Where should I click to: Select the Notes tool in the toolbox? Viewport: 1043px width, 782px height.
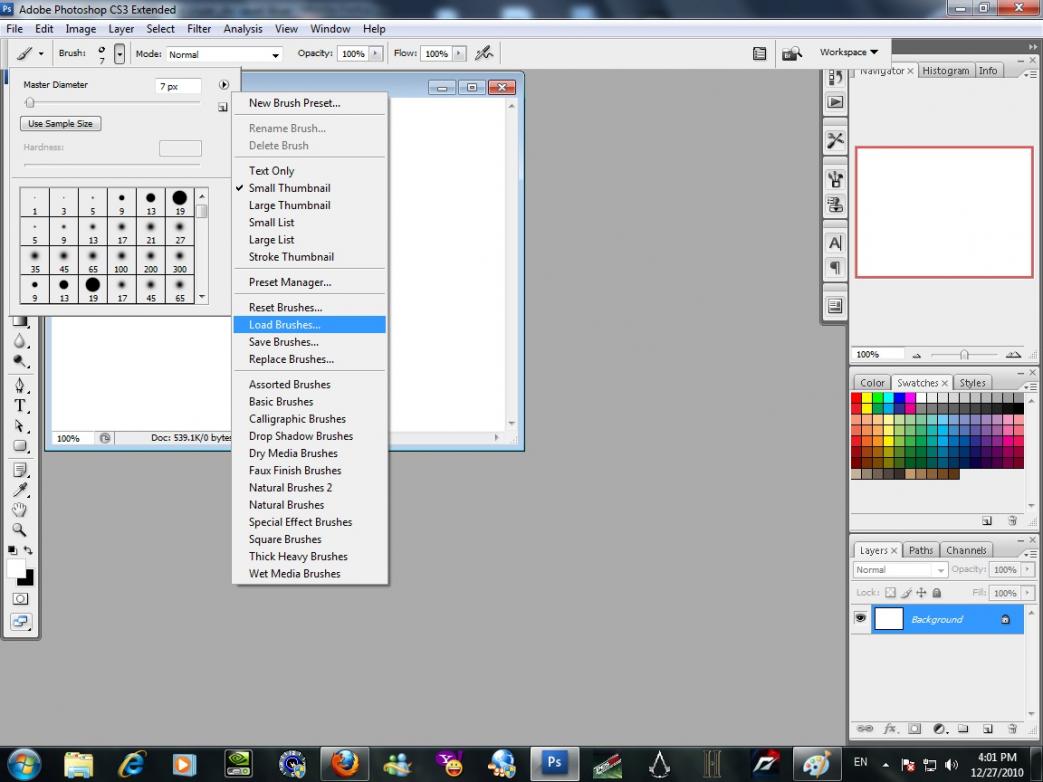(x=20, y=470)
